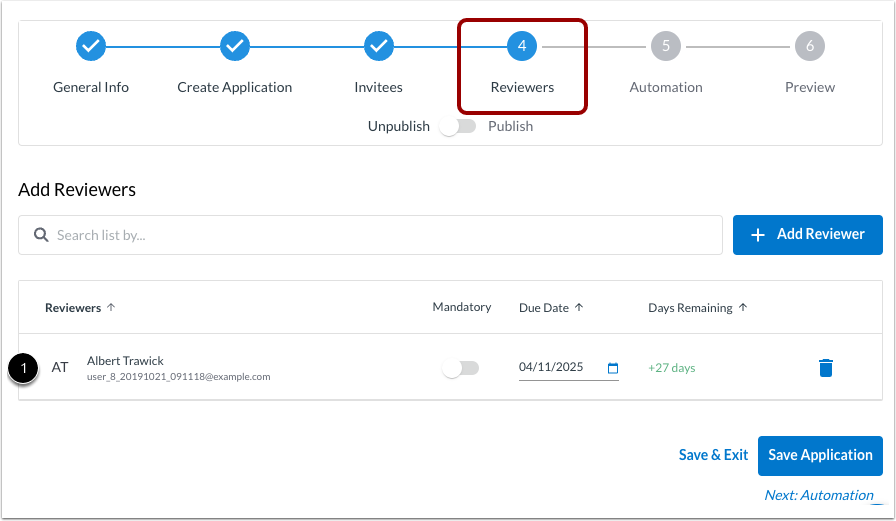Follow the Next: Automation link
The width and height of the screenshot is (896, 521).
point(819,495)
